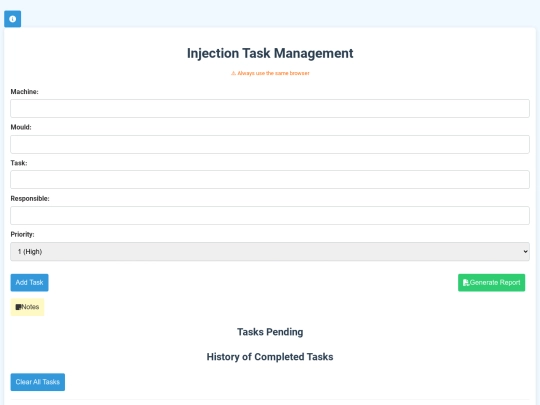Select the Task input box
The image size is (540, 405).
pyautogui.click(x=270, y=180)
